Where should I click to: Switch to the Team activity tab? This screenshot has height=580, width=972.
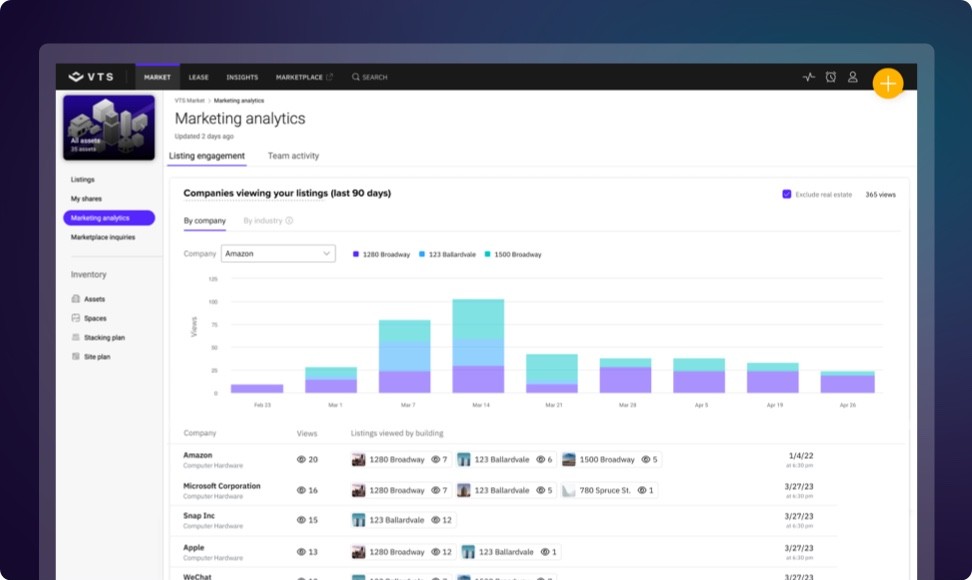coord(293,156)
